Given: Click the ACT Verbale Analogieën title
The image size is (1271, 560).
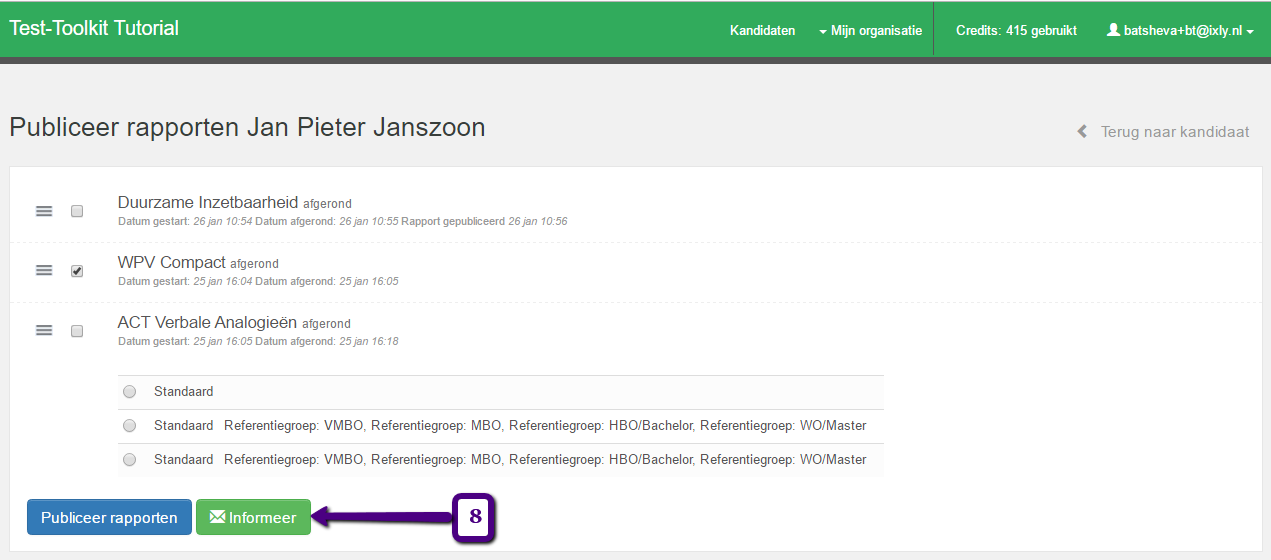Looking at the screenshot, I should click(x=207, y=323).
